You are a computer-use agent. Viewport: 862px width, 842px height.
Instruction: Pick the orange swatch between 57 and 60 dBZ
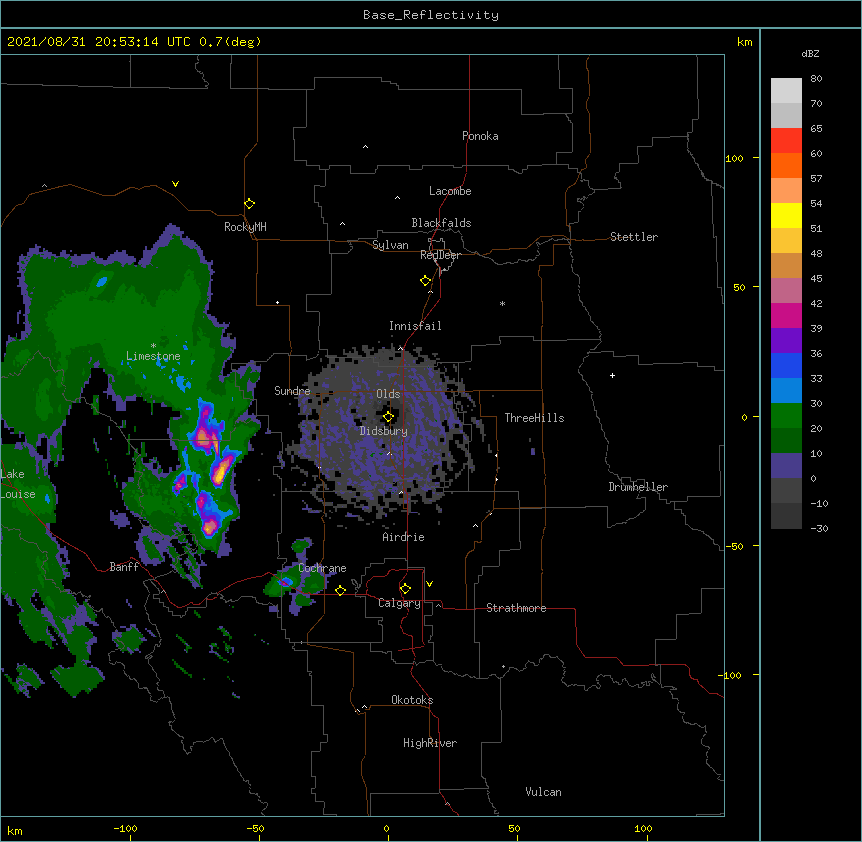pos(786,165)
